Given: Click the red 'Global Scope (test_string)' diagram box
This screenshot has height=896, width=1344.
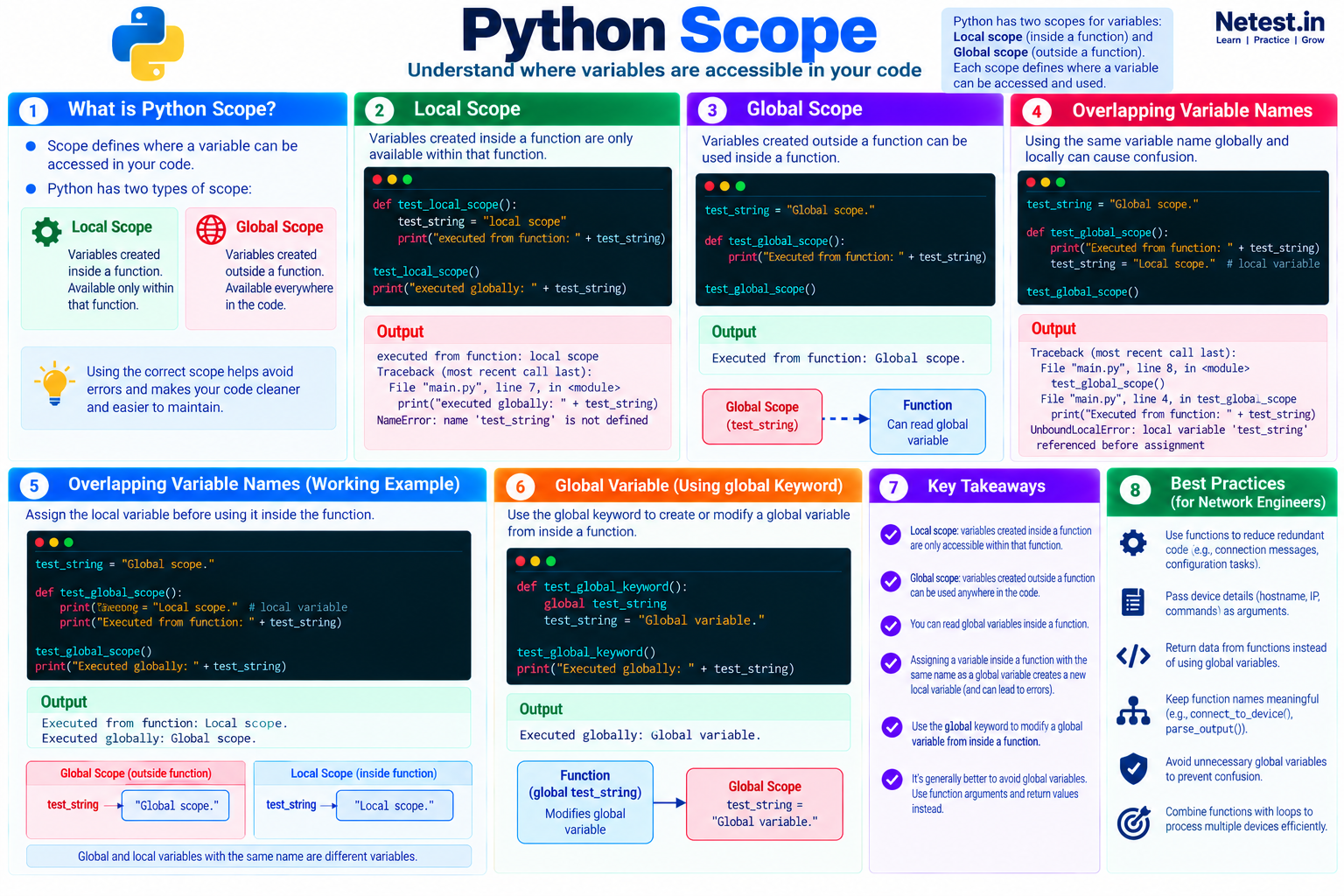Looking at the screenshot, I should coord(762,416).
